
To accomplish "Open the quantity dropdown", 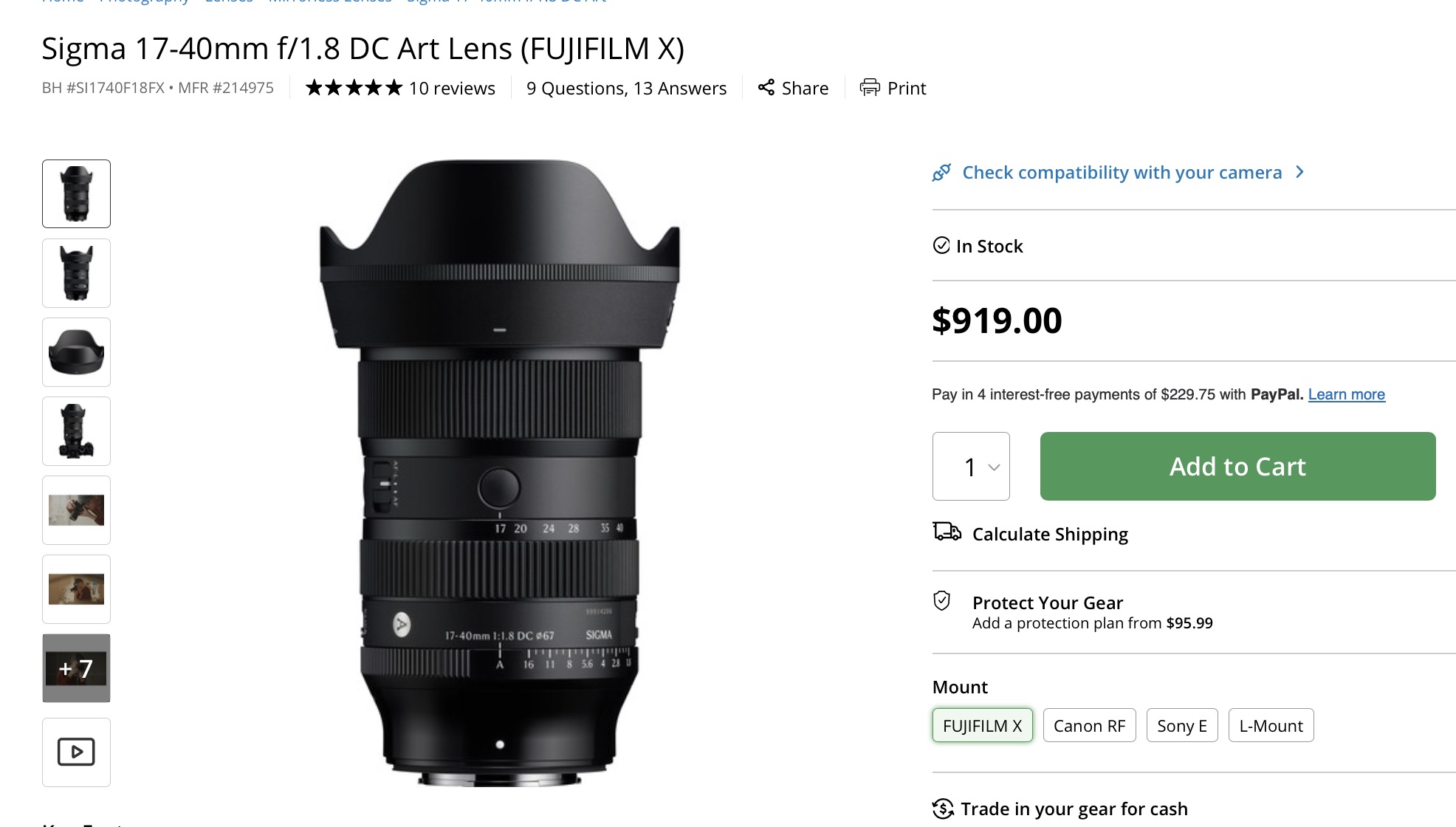I will click(x=971, y=467).
